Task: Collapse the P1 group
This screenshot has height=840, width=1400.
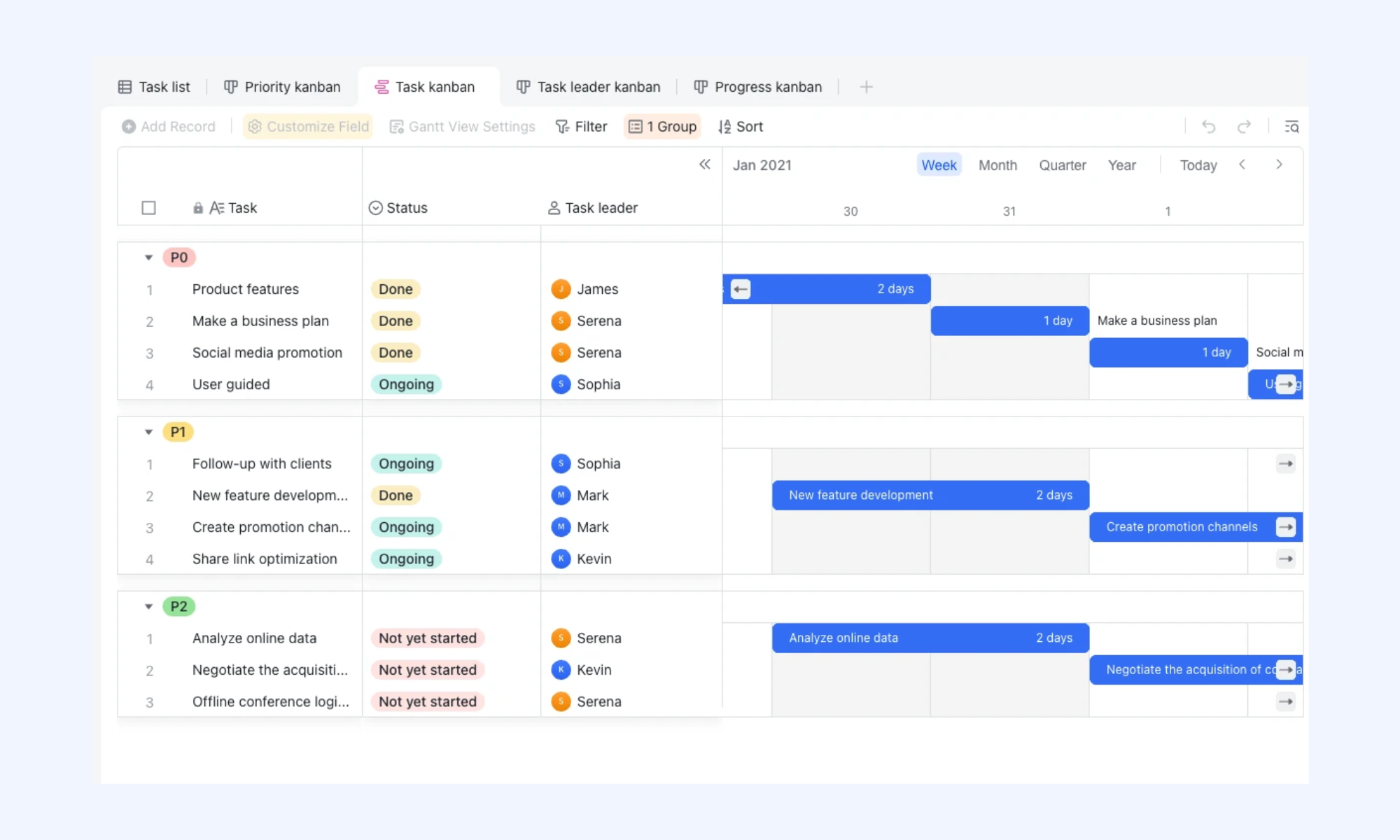Action: (x=148, y=432)
